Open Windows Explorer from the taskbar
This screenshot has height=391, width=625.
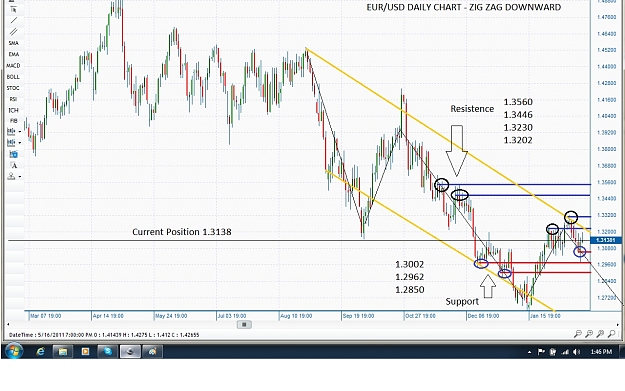[63, 352]
